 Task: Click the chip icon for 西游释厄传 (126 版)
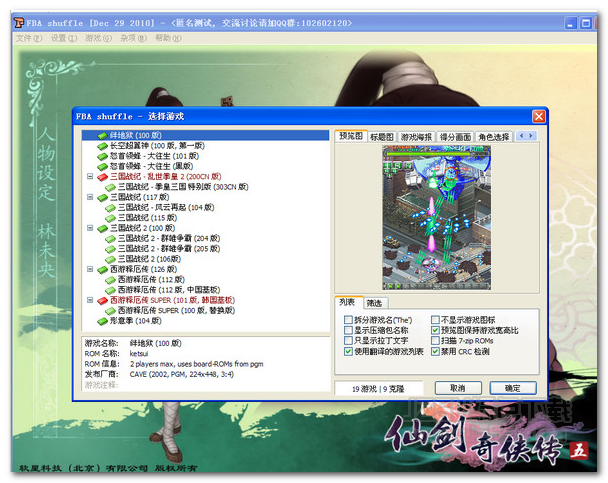tap(102, 269)
